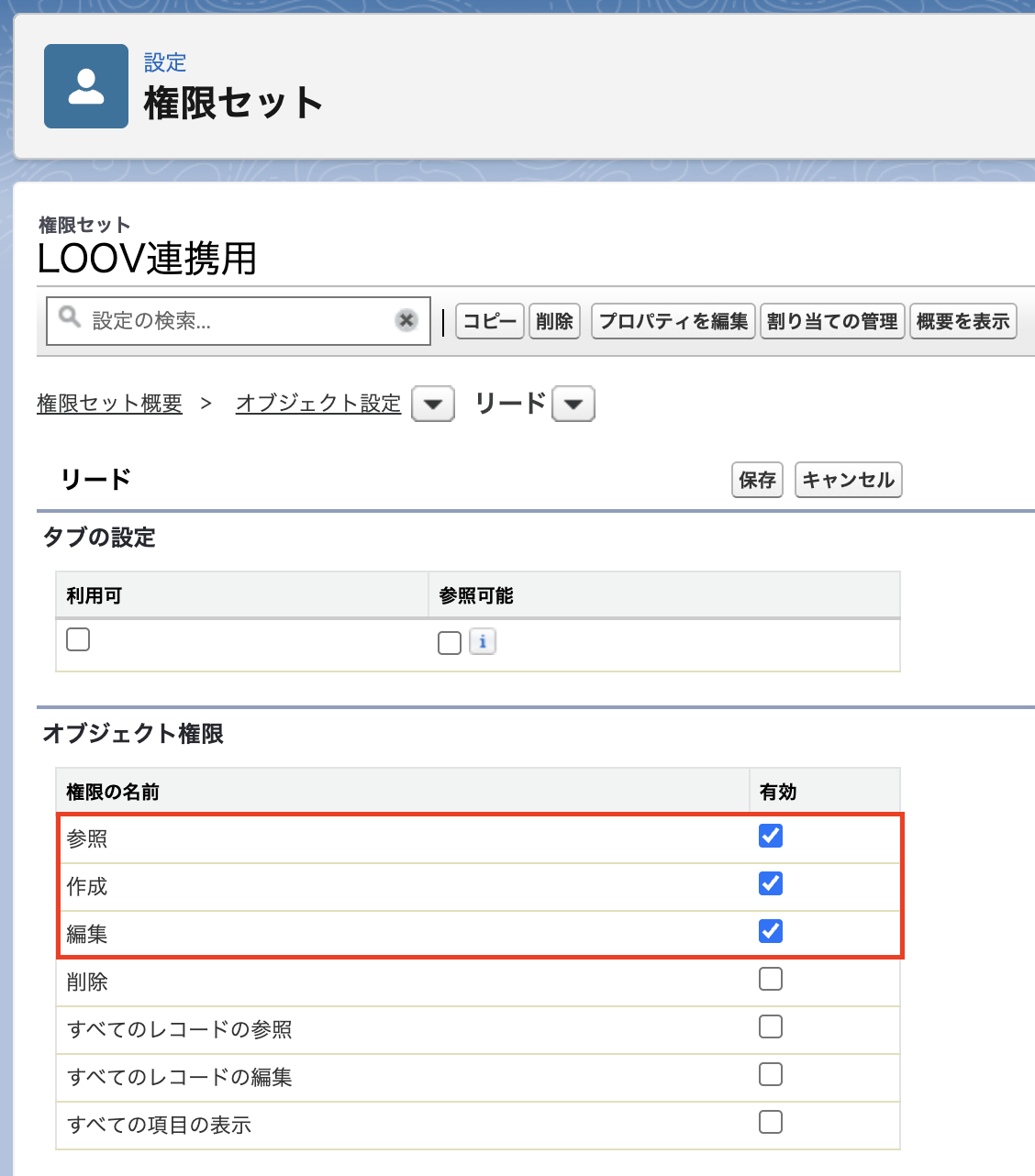Open the リード object dropdown arrow
Viewport: 1035px width, 1176px height.
click(x=573, y=404)
